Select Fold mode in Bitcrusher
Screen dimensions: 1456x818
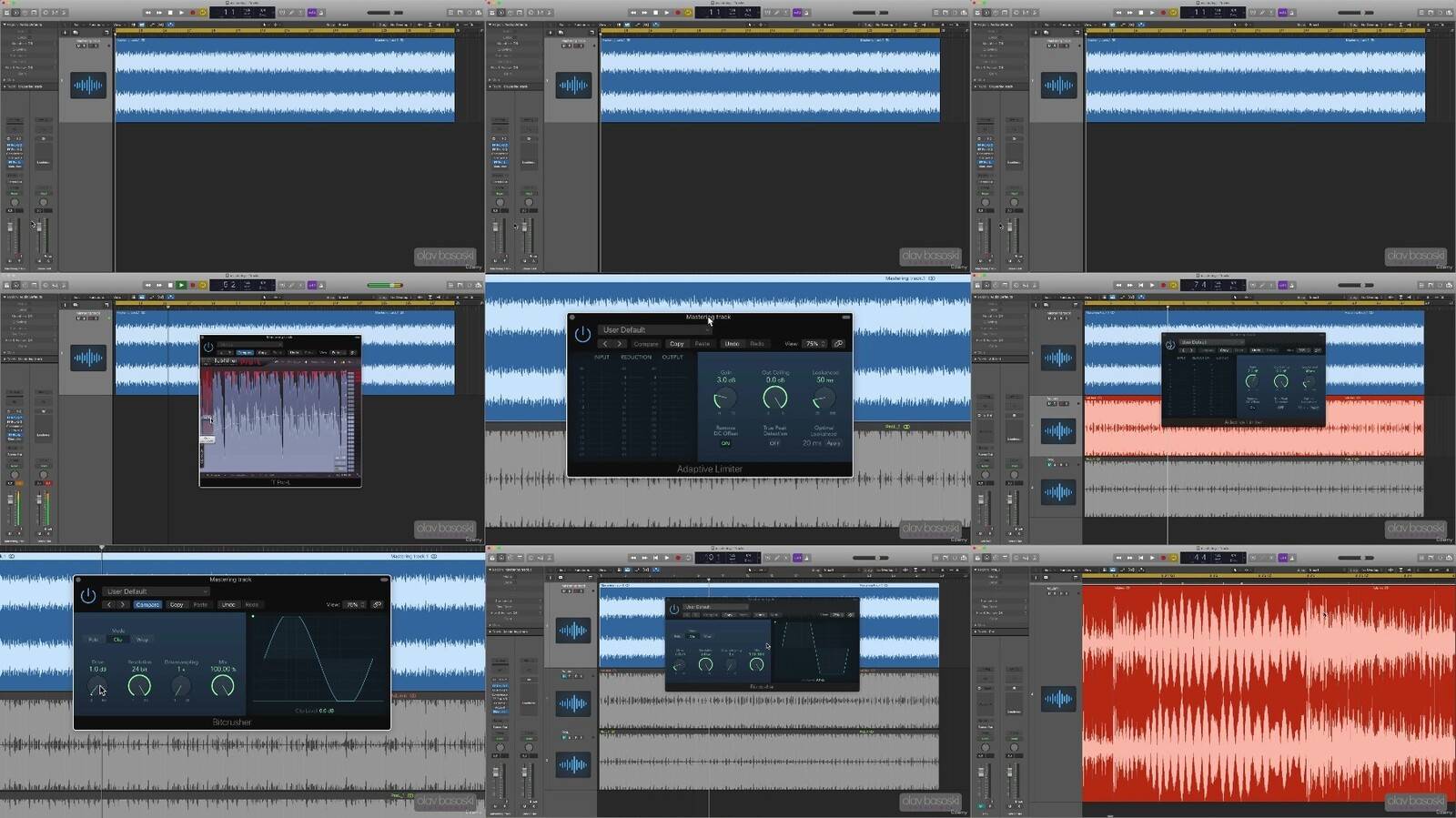pyautogui.click(x=94, y=640)
